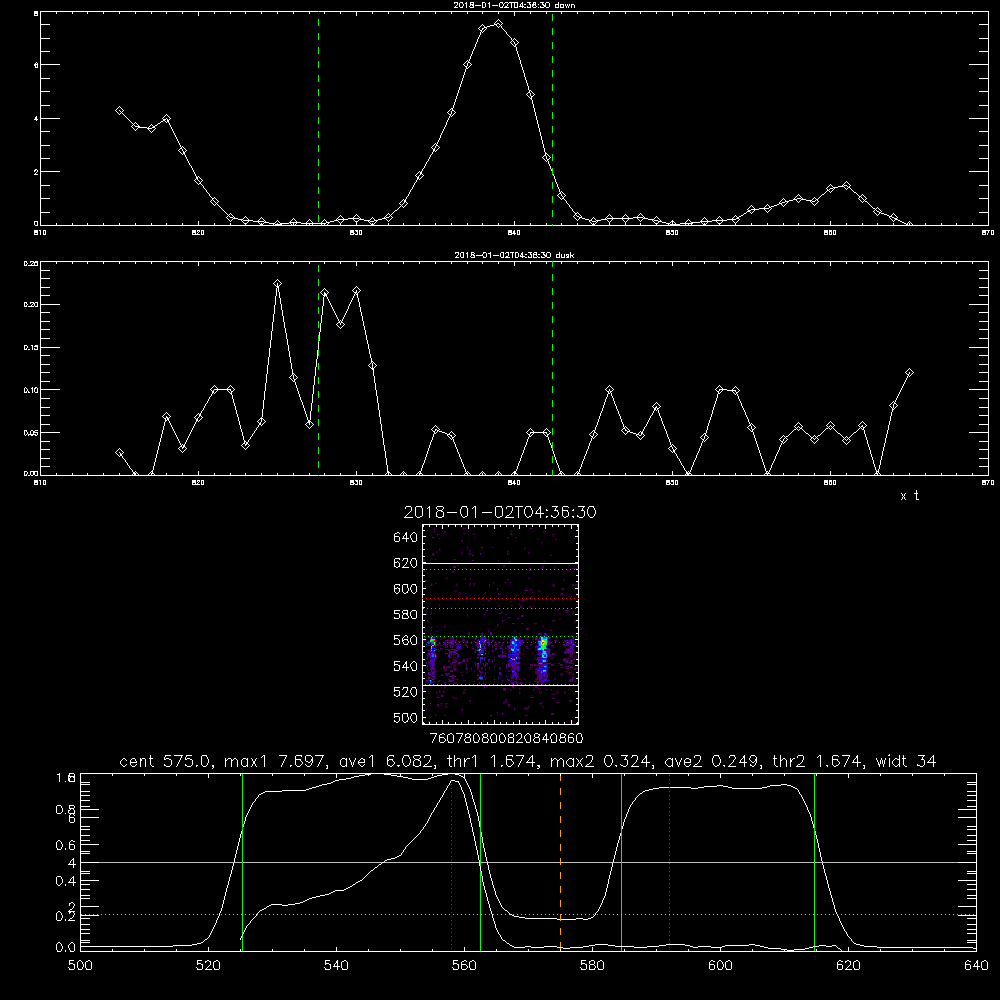Image resolution: width=1000 pixels, height=1000 pixels.
Task: Click the '520' y-axis label of color image
Action: (x=406, y=692)
